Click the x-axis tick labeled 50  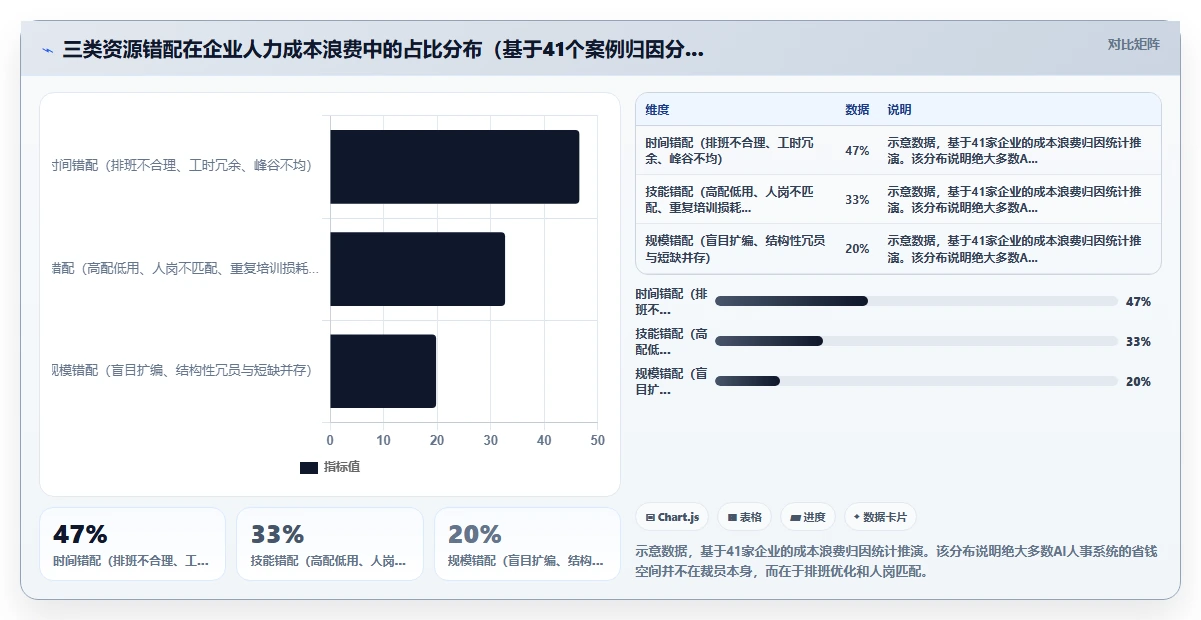pyautogui.click(x=597, y=441)
